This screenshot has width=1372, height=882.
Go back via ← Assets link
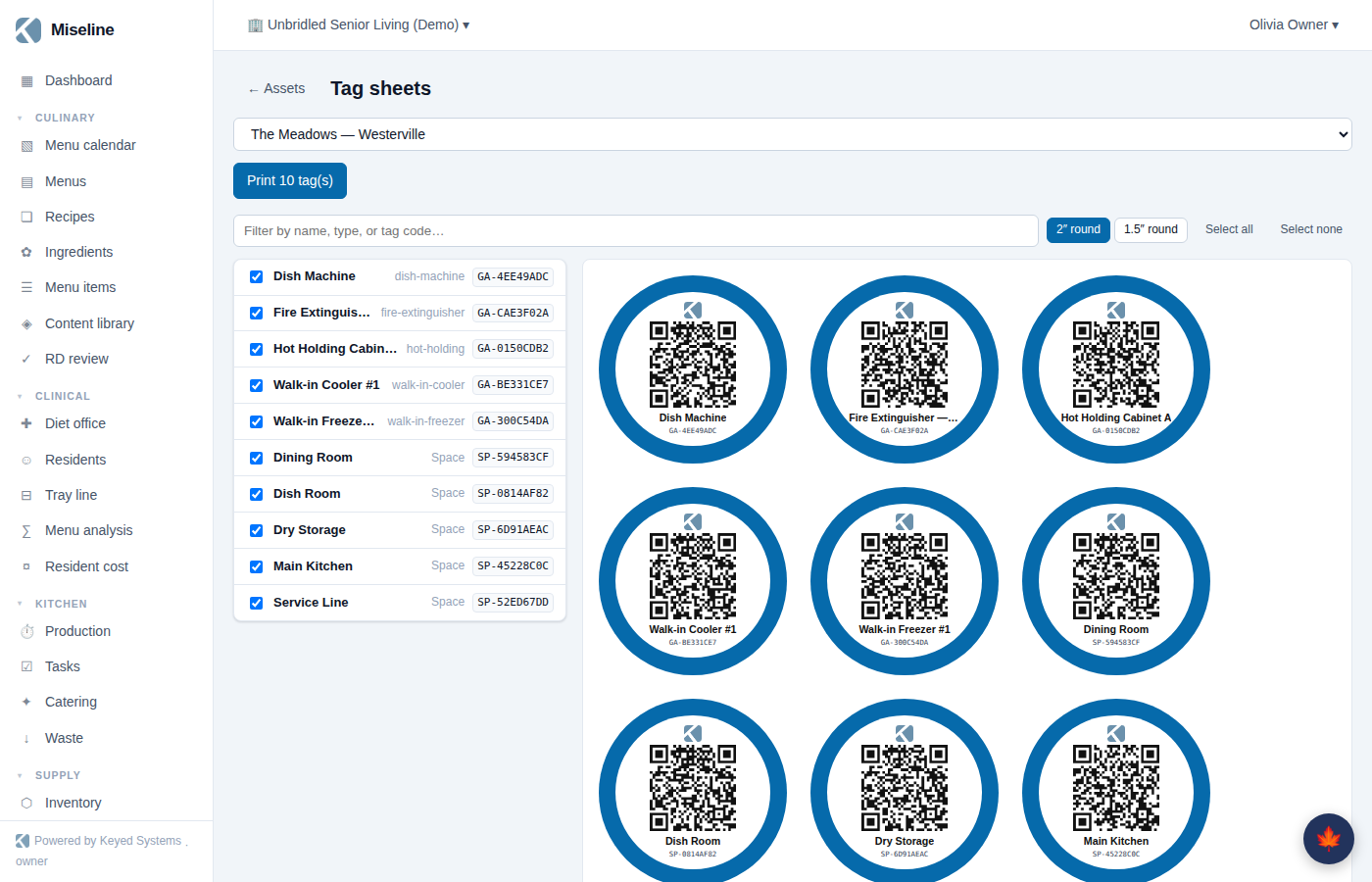(x=276, y=88)
